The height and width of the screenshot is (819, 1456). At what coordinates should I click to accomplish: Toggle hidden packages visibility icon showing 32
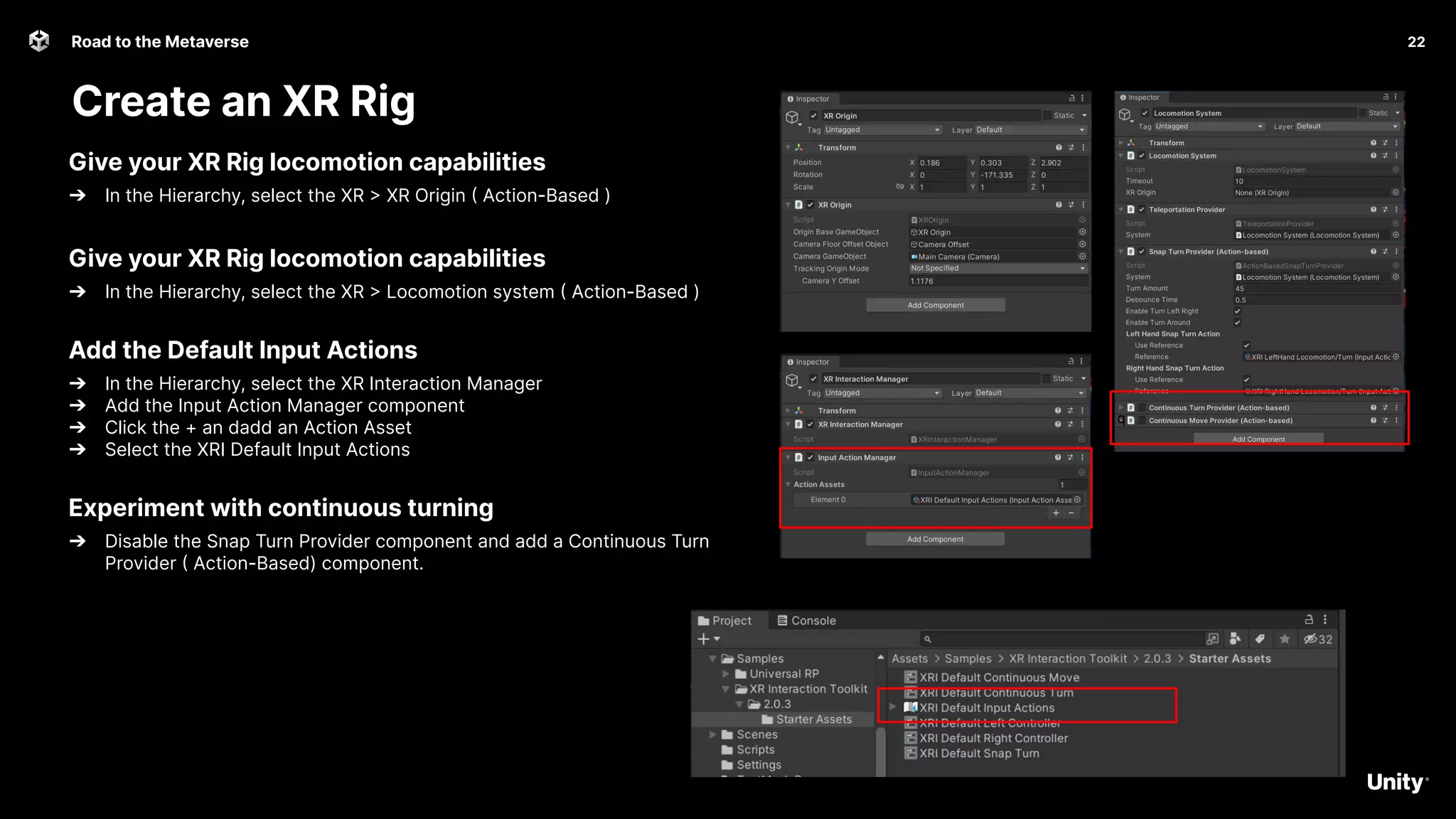tap(1317, 639)
